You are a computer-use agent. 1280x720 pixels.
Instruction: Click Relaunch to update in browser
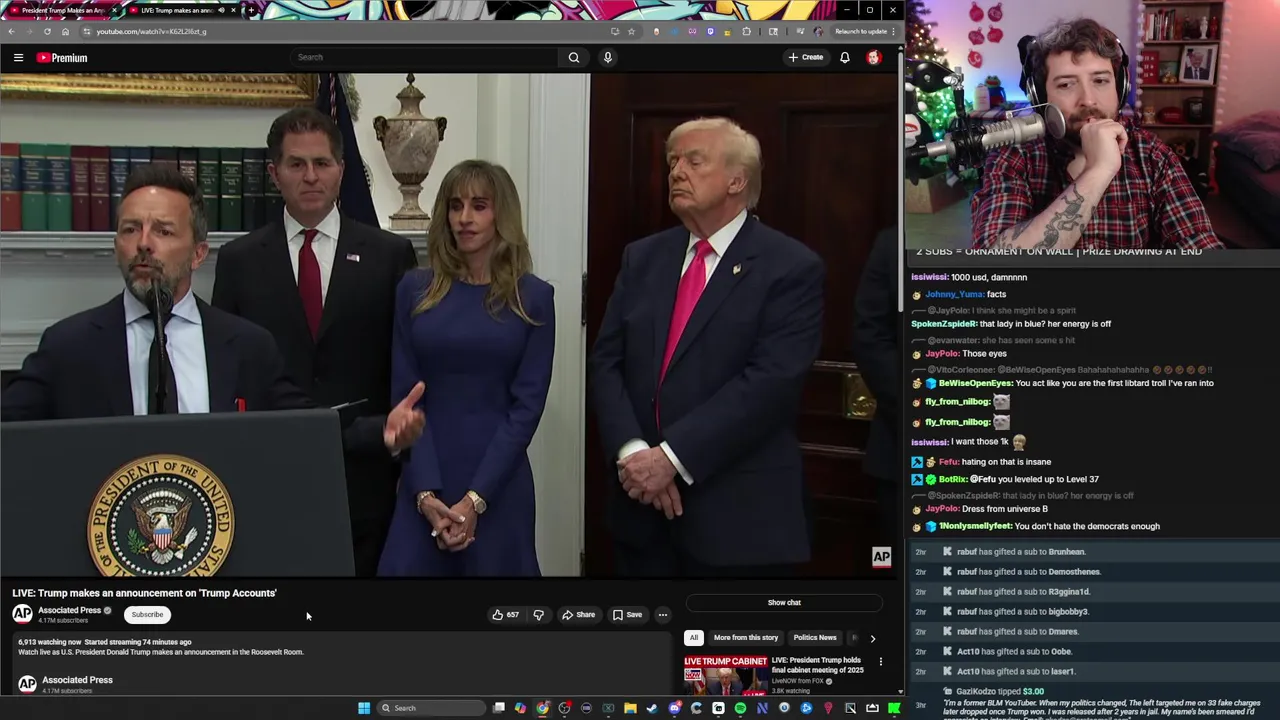(x=864, y=31)
